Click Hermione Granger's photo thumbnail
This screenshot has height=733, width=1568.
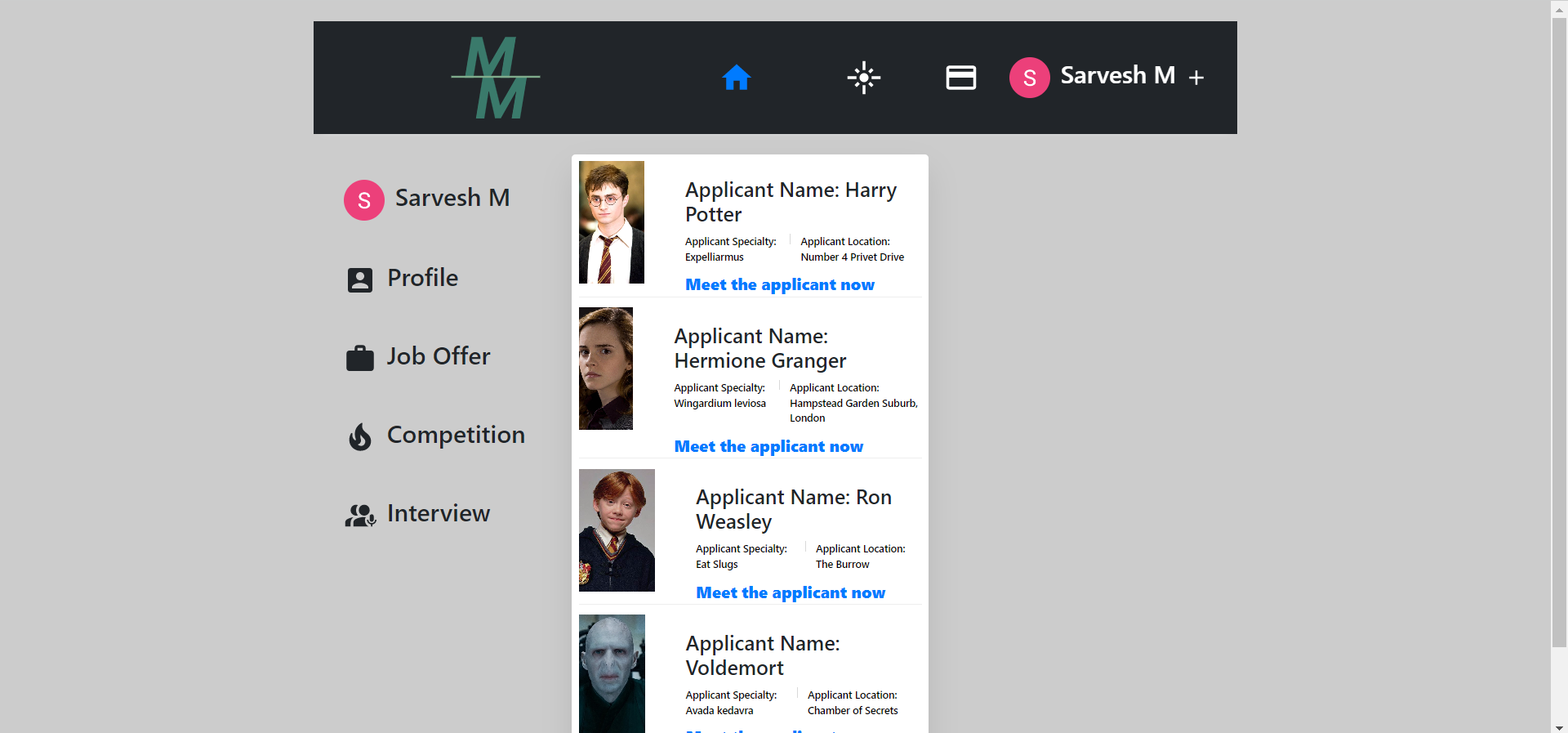pyautogui.click(x=606, y=369)
